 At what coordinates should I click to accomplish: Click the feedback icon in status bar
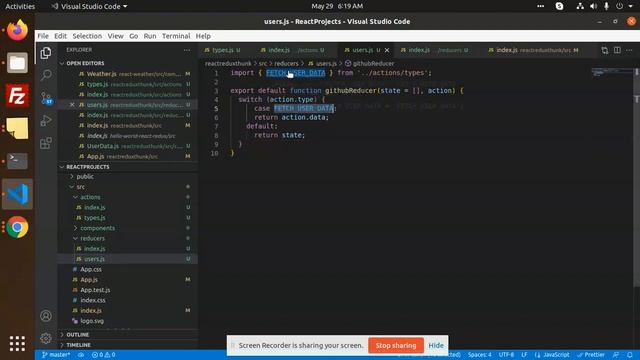(x=616, y=355)
